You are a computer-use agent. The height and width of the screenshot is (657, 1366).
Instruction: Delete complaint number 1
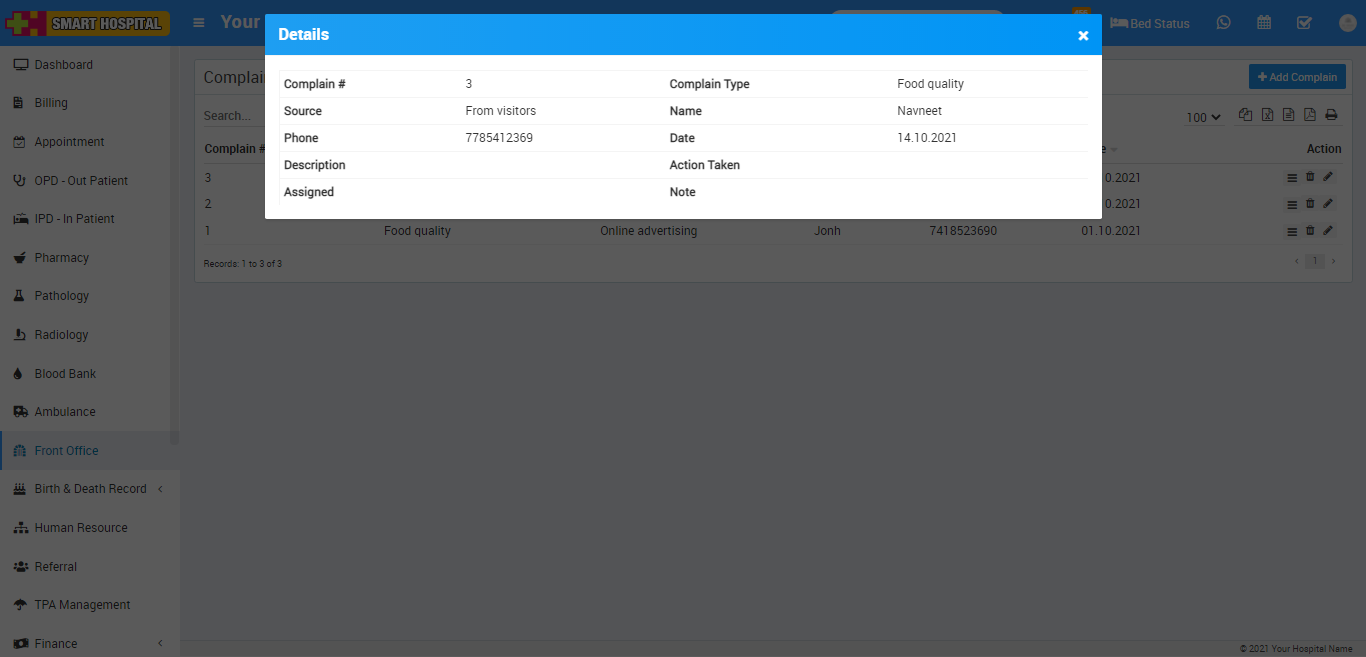pyautogui.click(x=1310, y=231)
